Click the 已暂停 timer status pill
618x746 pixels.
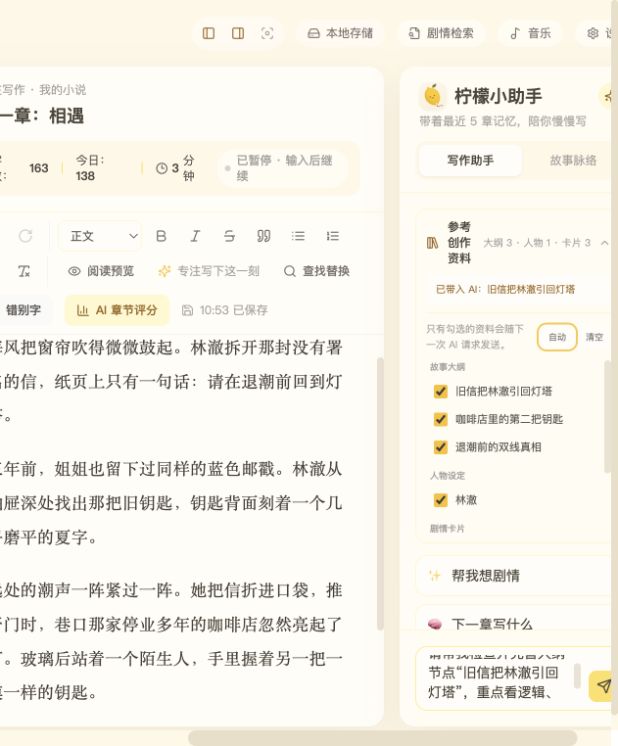tap(284, 168)
